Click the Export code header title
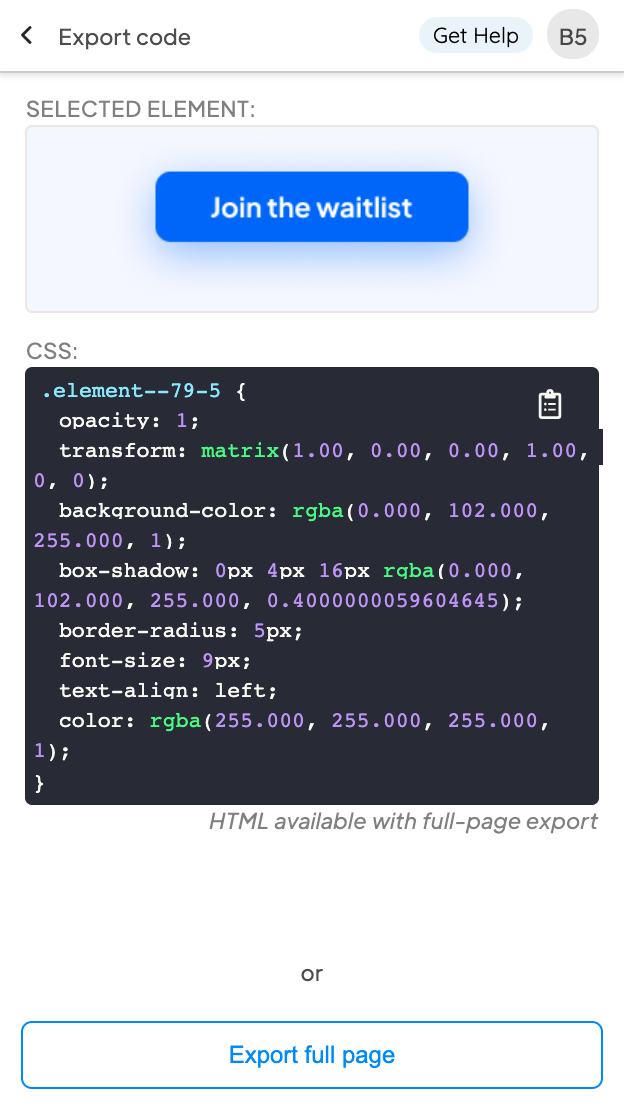The image size is (624, 1111). tap(124, 38)
